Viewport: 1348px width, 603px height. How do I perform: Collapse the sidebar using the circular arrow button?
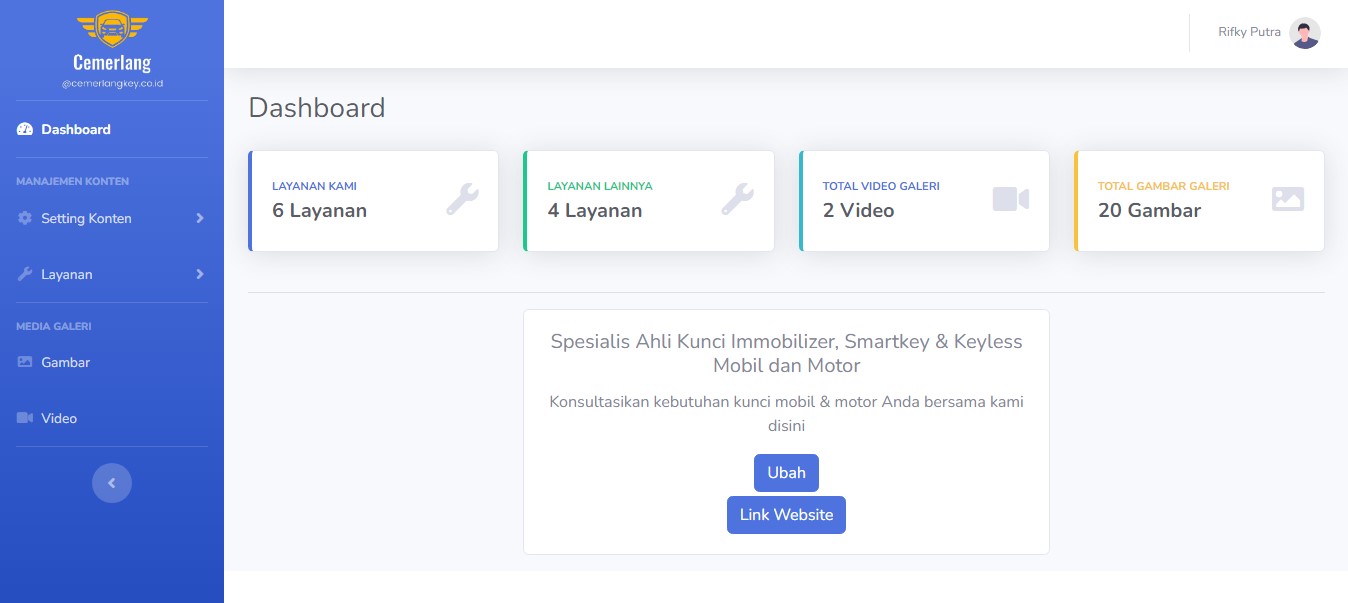tap(112, 483)
